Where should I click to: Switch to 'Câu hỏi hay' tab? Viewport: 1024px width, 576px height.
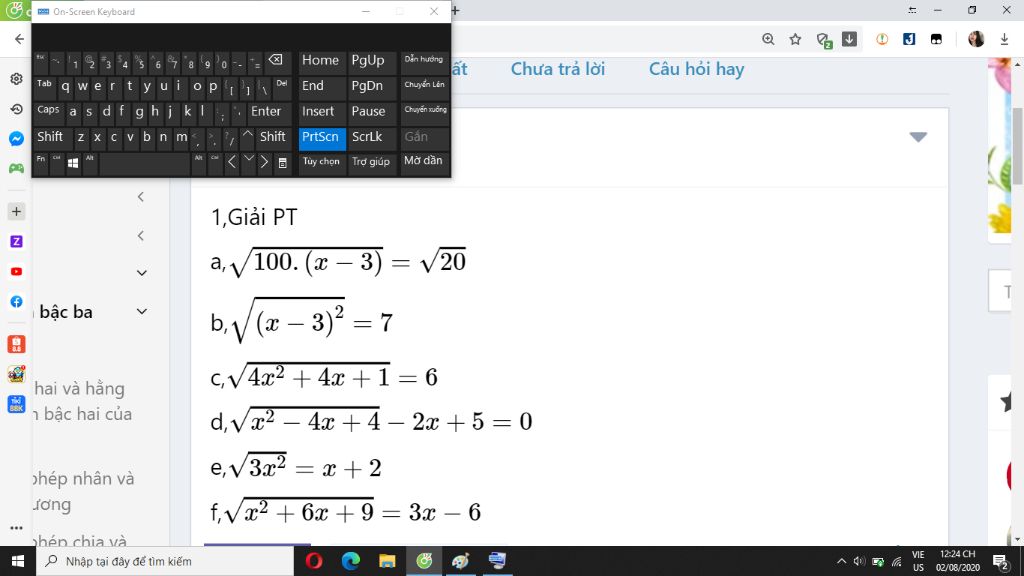(696, 69)
